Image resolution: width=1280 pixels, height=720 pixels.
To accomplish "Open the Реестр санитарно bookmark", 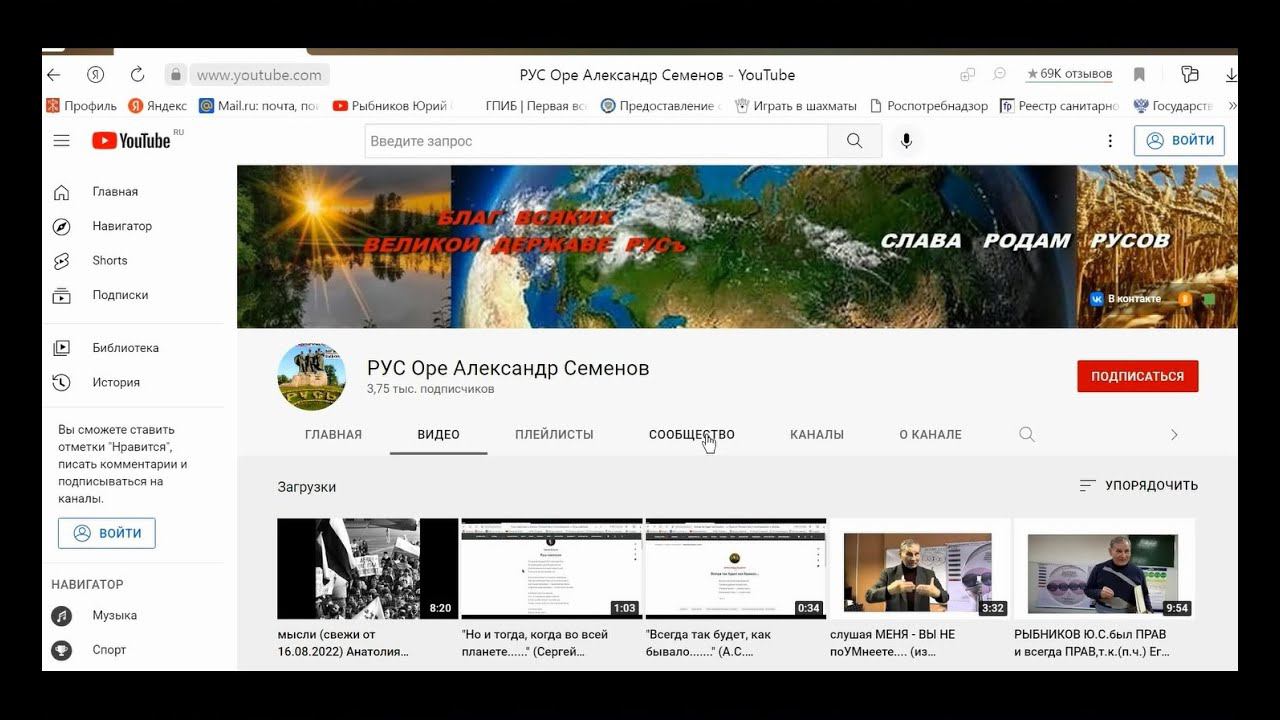I will coord(1060,105).
